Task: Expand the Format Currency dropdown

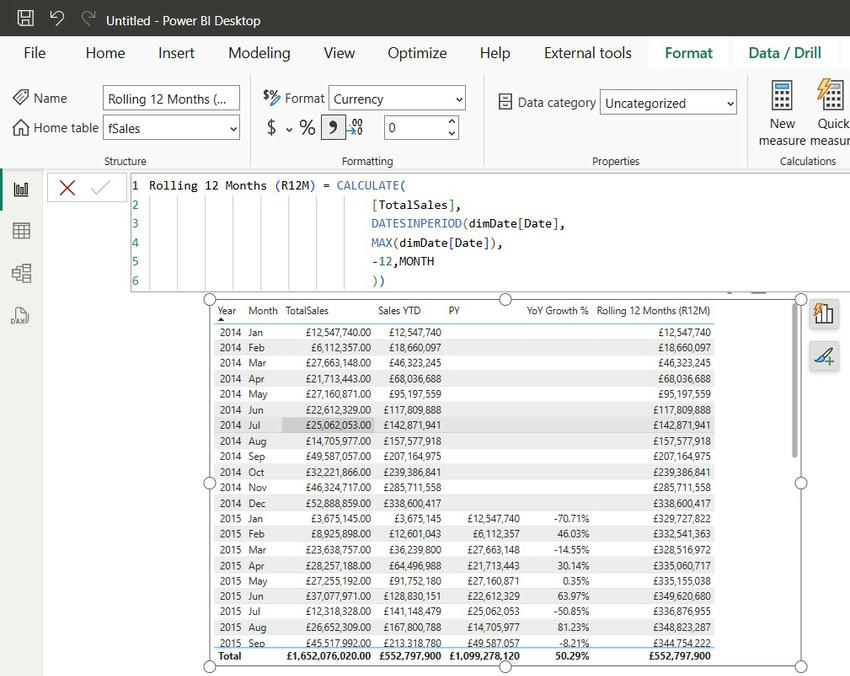Action: 397,98
